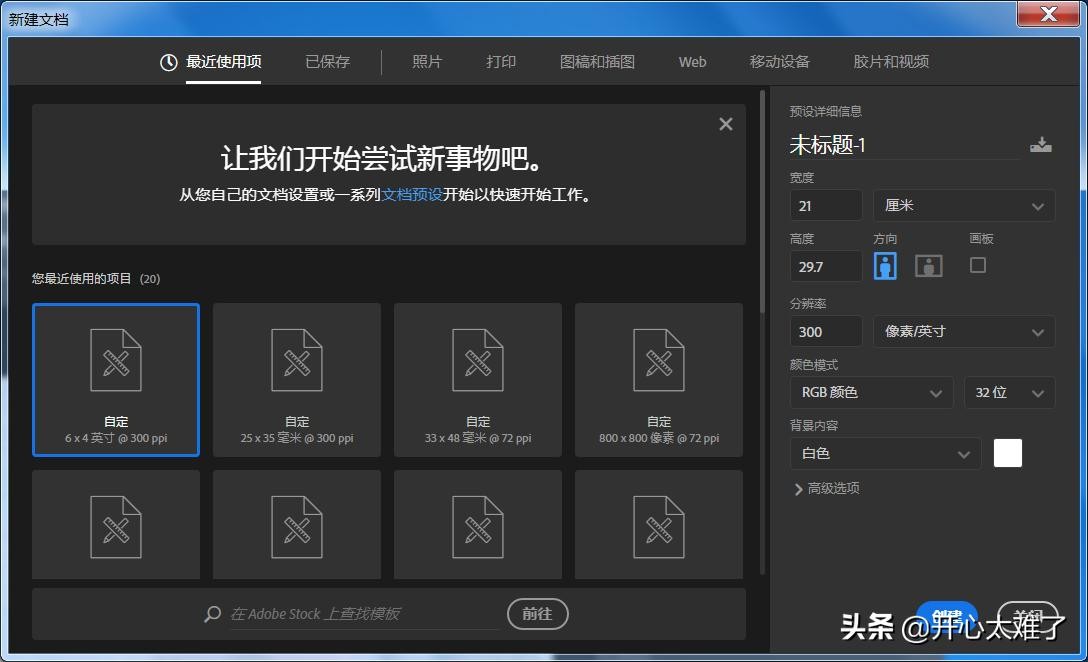Switch to the 照片 tab
The width and height of the screenshot is (1088, 662).
coord(427,62)
